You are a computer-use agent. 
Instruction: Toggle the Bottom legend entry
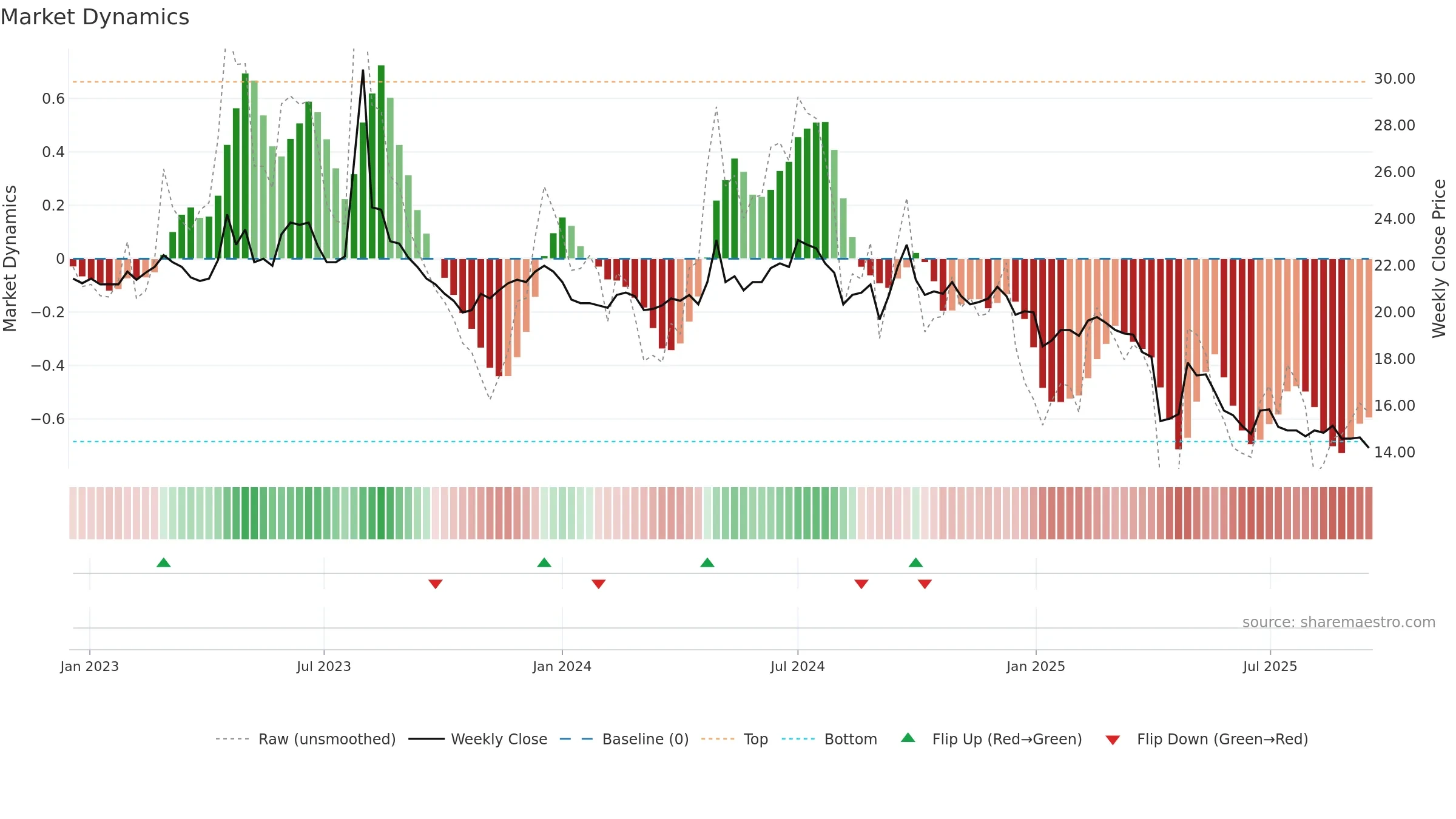coord(829,739)
